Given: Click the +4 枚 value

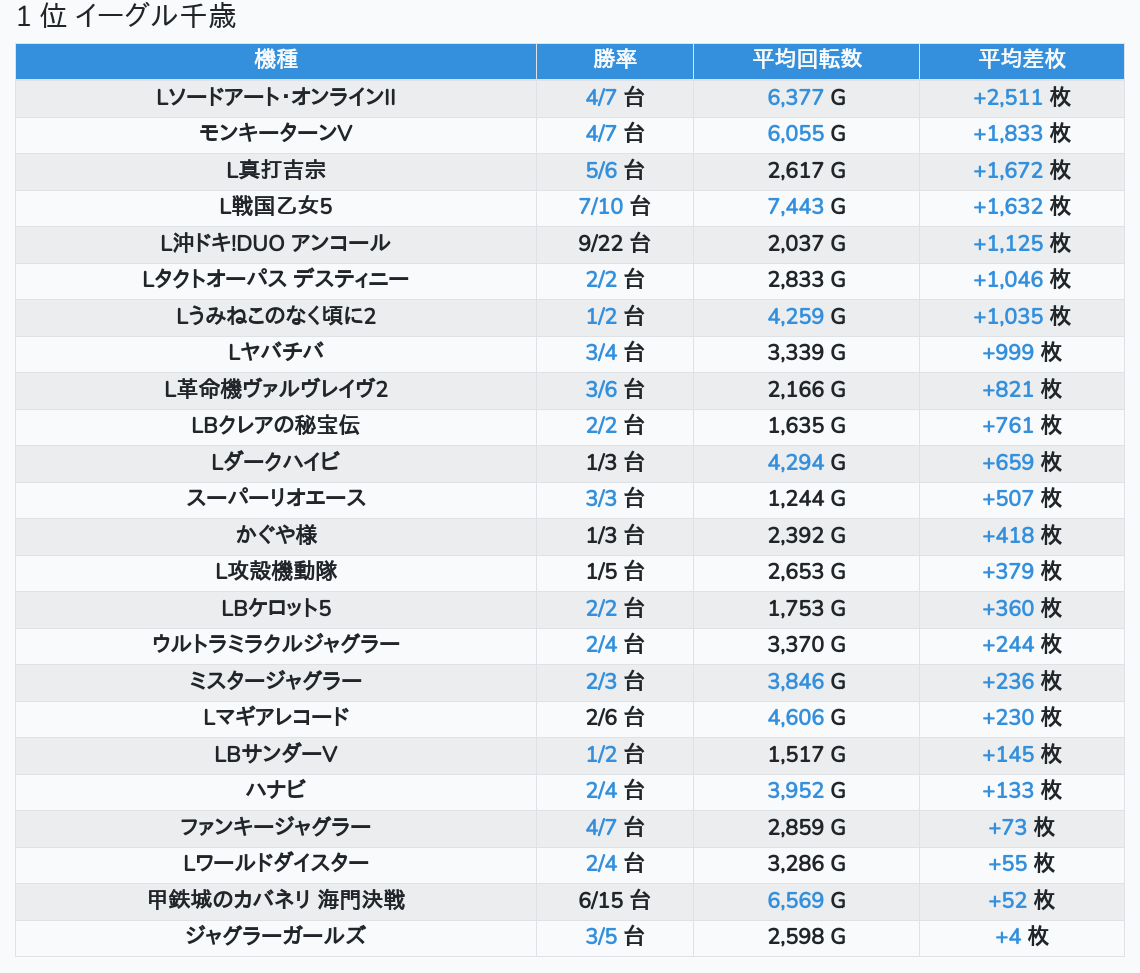Looking at the screenshot, I should [x=1021, y=936].
